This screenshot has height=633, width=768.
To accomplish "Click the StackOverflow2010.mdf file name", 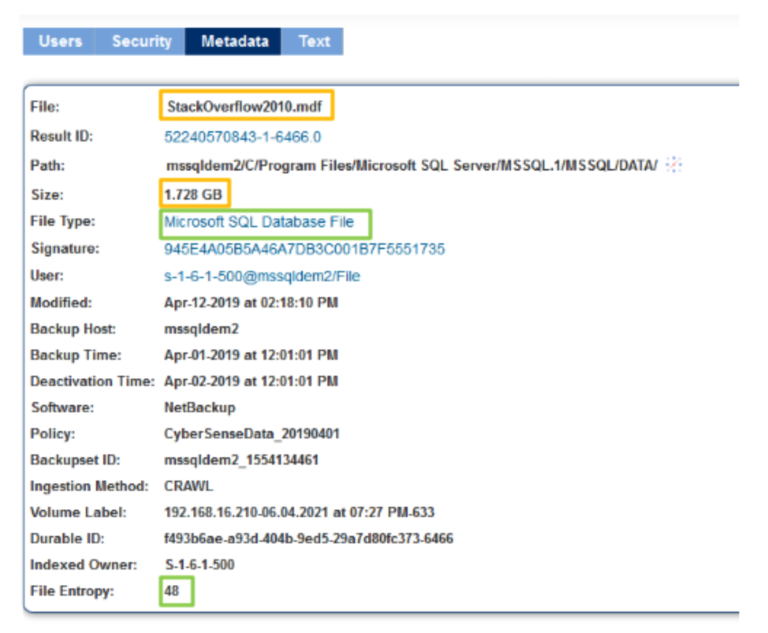I will (245, 105).
